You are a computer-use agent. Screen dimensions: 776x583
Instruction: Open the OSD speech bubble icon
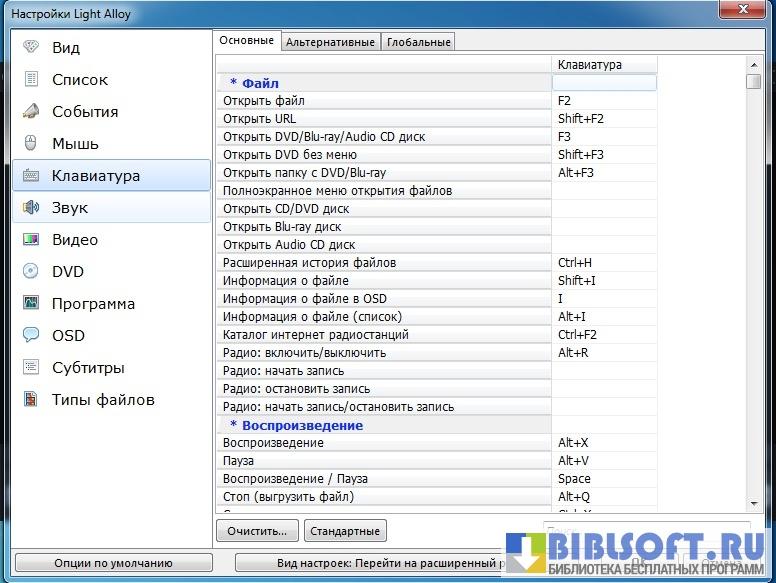tap(32, 335)
